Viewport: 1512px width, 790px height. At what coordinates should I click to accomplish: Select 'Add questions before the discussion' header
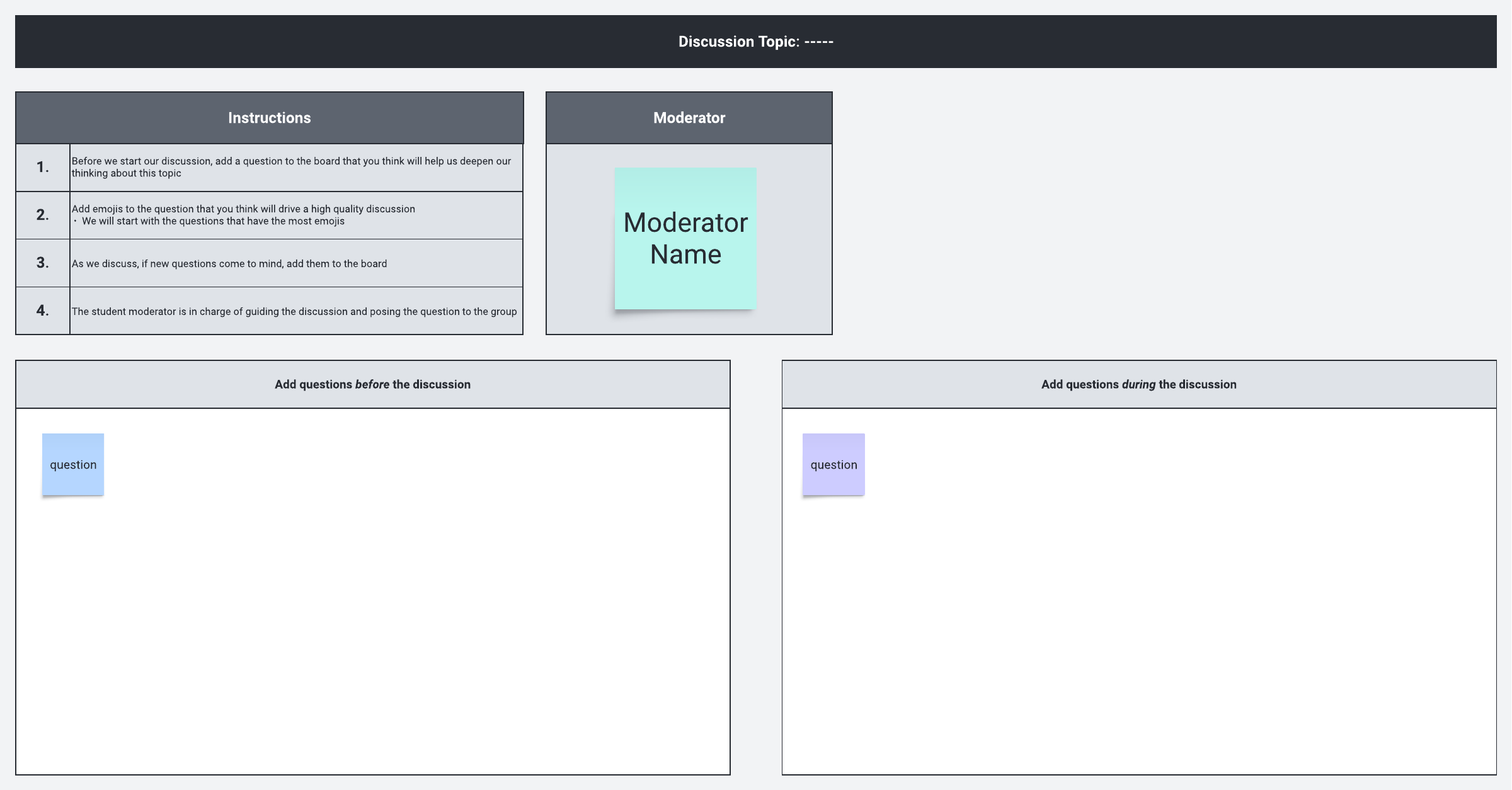coord(372,384)
